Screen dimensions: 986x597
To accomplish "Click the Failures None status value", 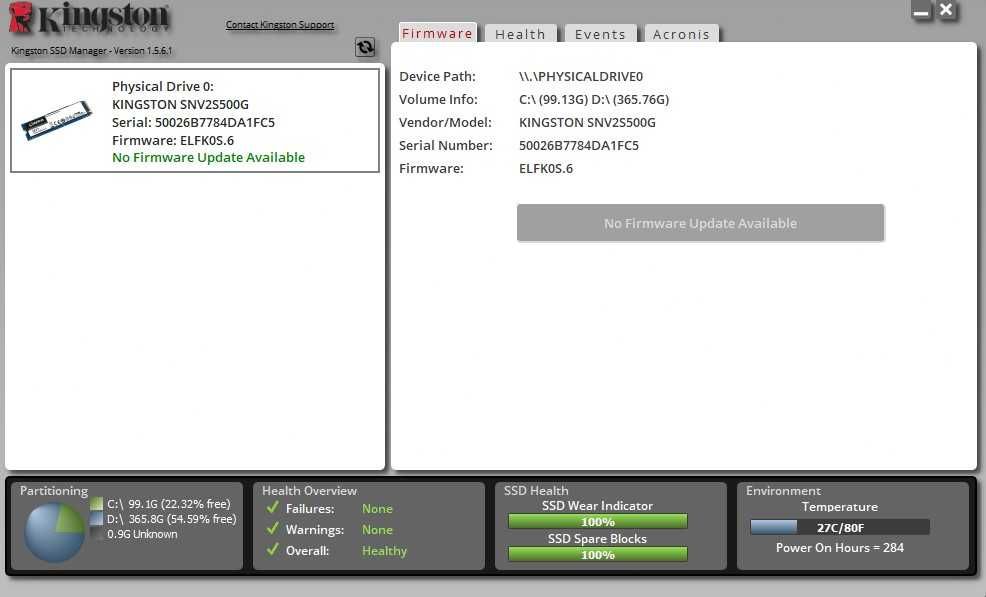I will coord(377,508).
